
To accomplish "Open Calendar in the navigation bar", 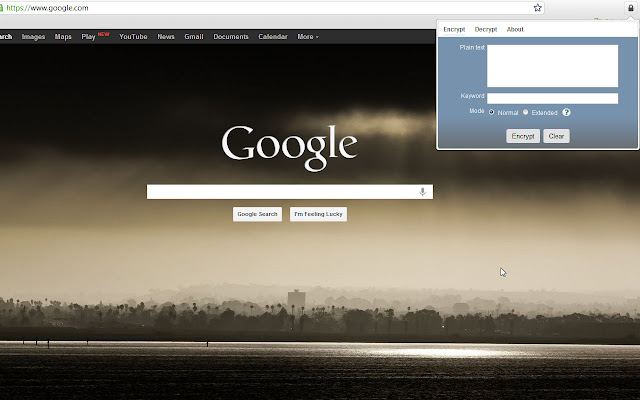I will [x=273, y=37].
